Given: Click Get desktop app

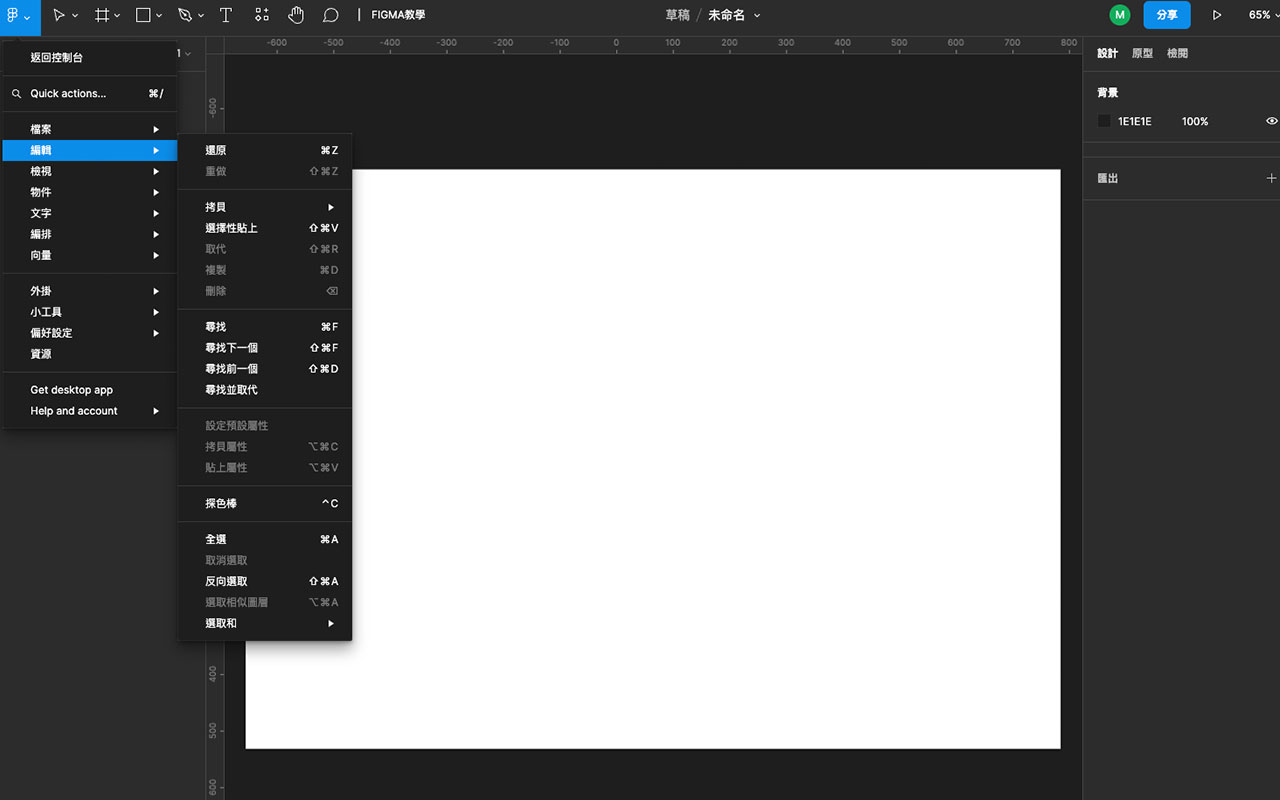Looking at the screenshot, I should (70, 389).
